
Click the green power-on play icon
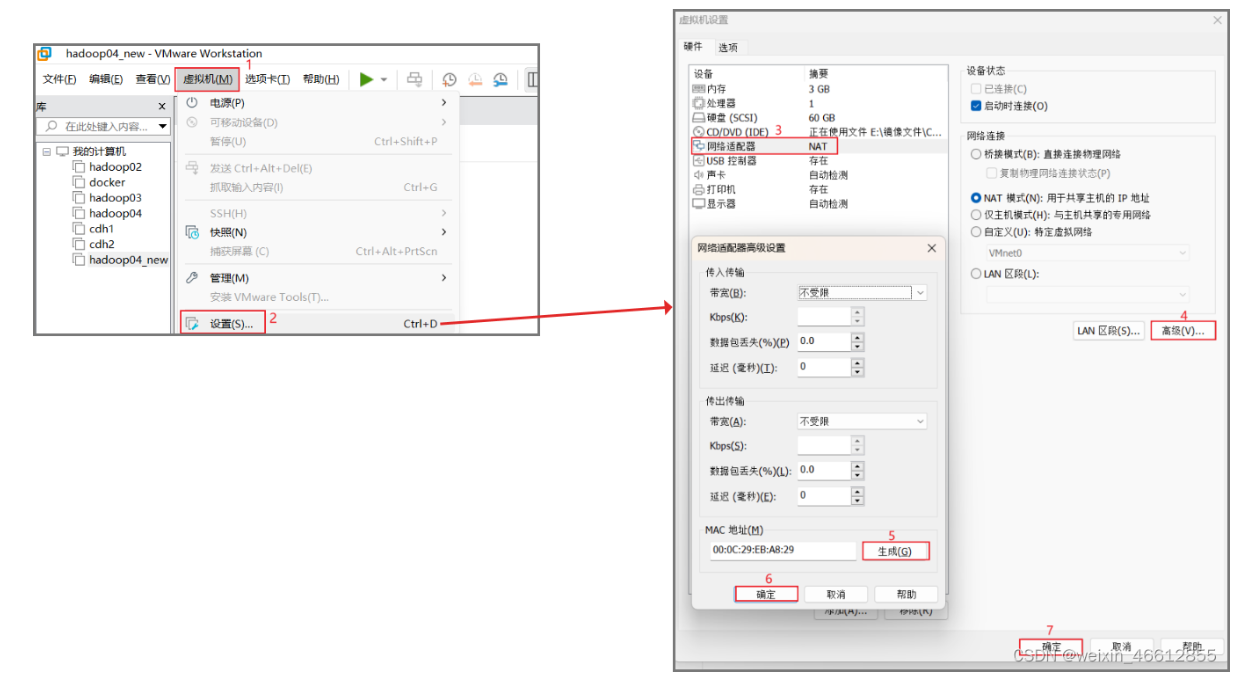(x=367, y=79)
